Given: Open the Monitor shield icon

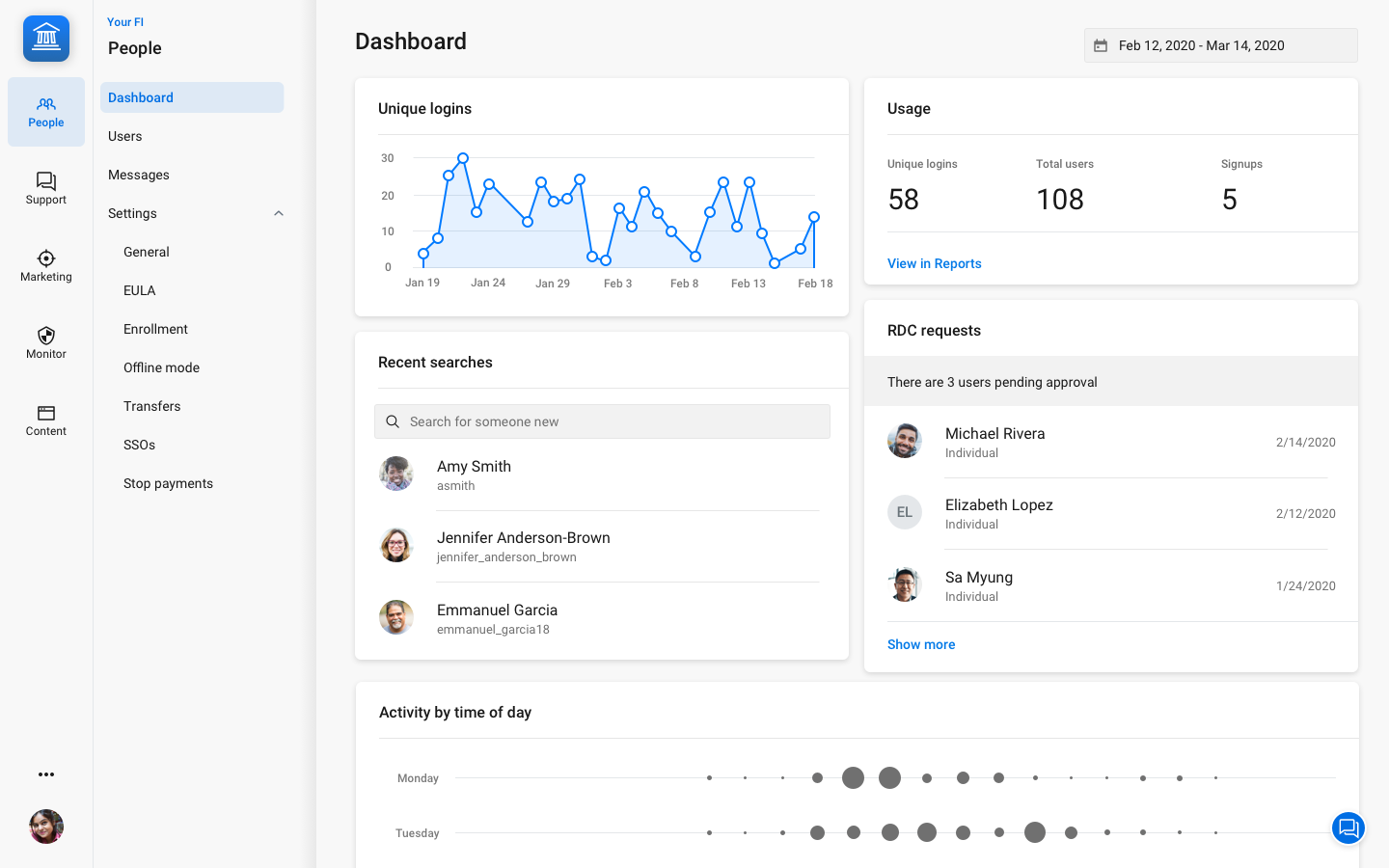Looking at the screenshot, I should pos(46,342).
